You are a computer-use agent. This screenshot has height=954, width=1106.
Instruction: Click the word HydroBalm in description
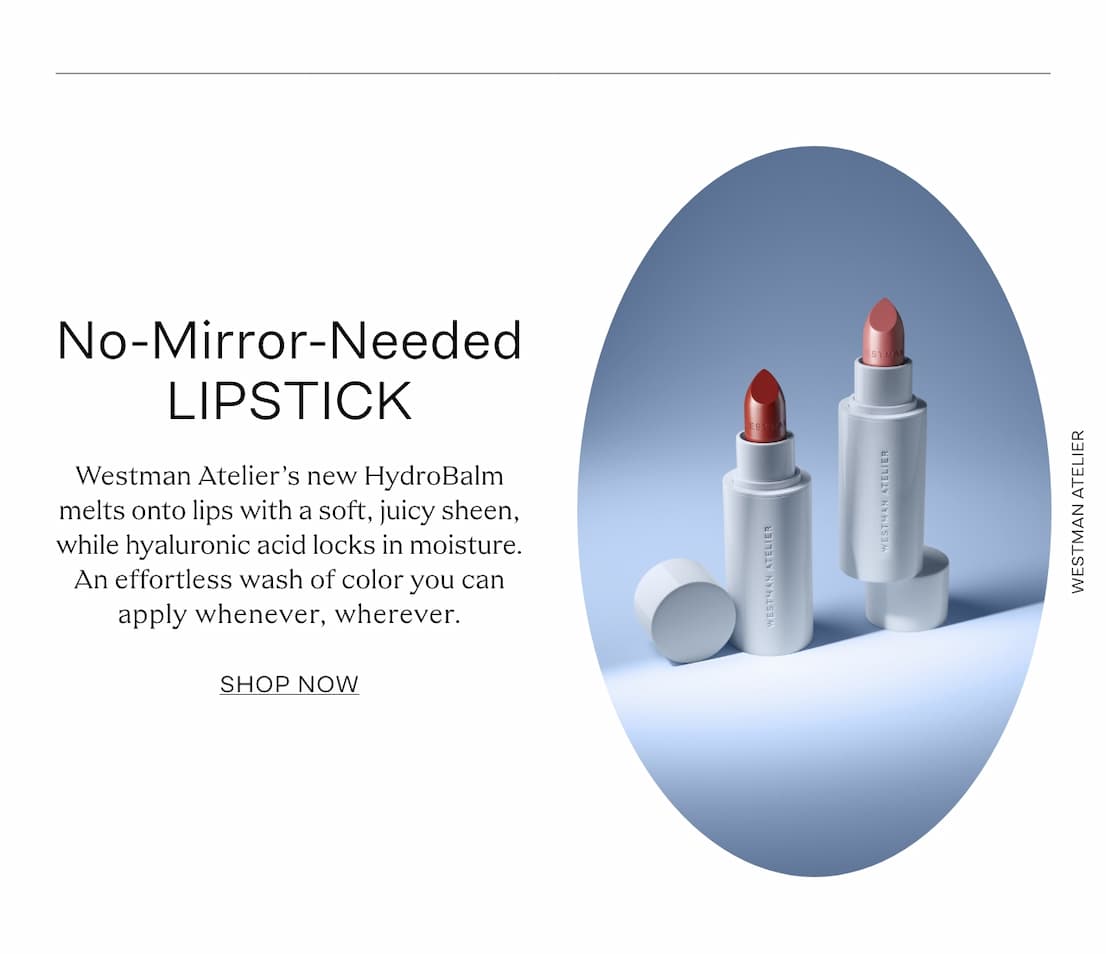coord(434,476)
